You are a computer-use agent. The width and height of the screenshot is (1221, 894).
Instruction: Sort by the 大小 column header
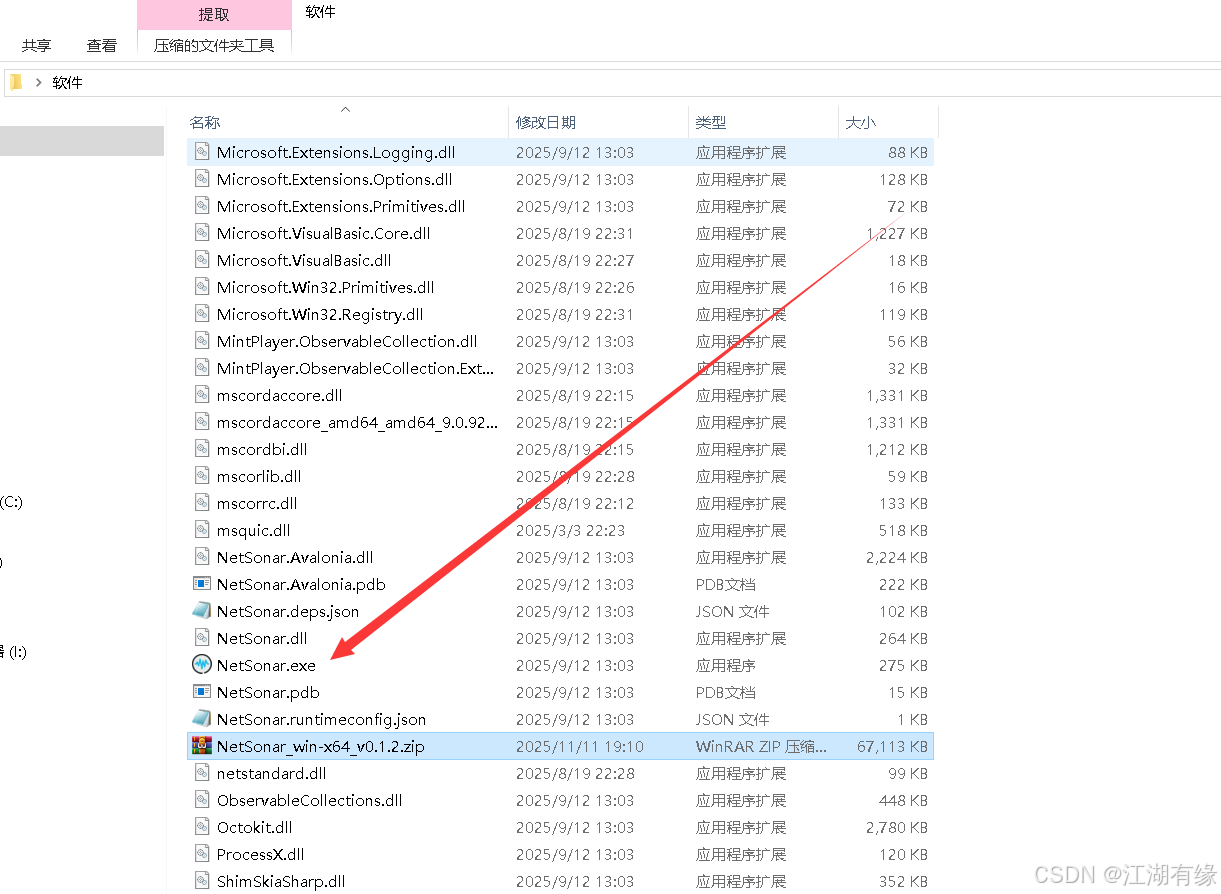(861, 122)
